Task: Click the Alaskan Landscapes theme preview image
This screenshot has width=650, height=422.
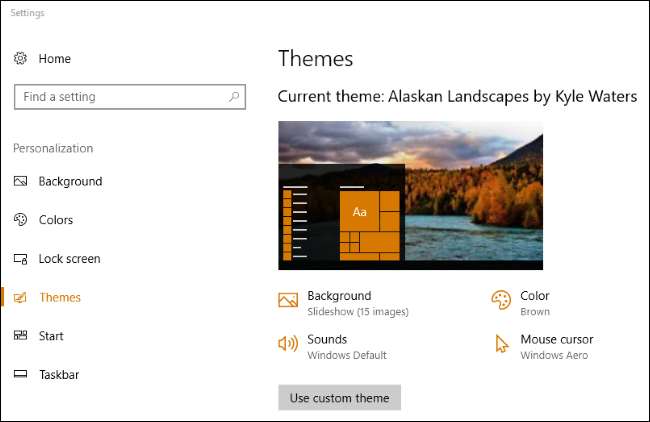Action: 410,195
